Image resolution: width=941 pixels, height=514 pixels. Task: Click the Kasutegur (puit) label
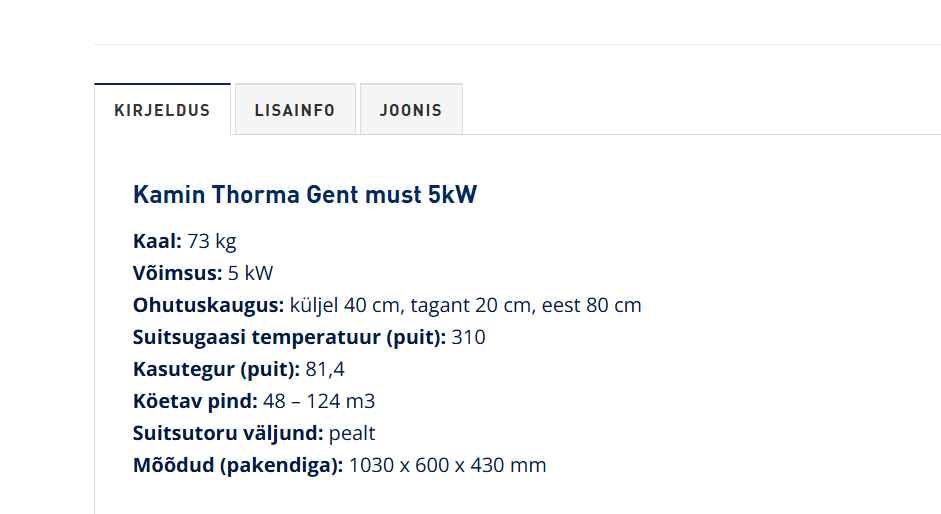pos(216,369)
